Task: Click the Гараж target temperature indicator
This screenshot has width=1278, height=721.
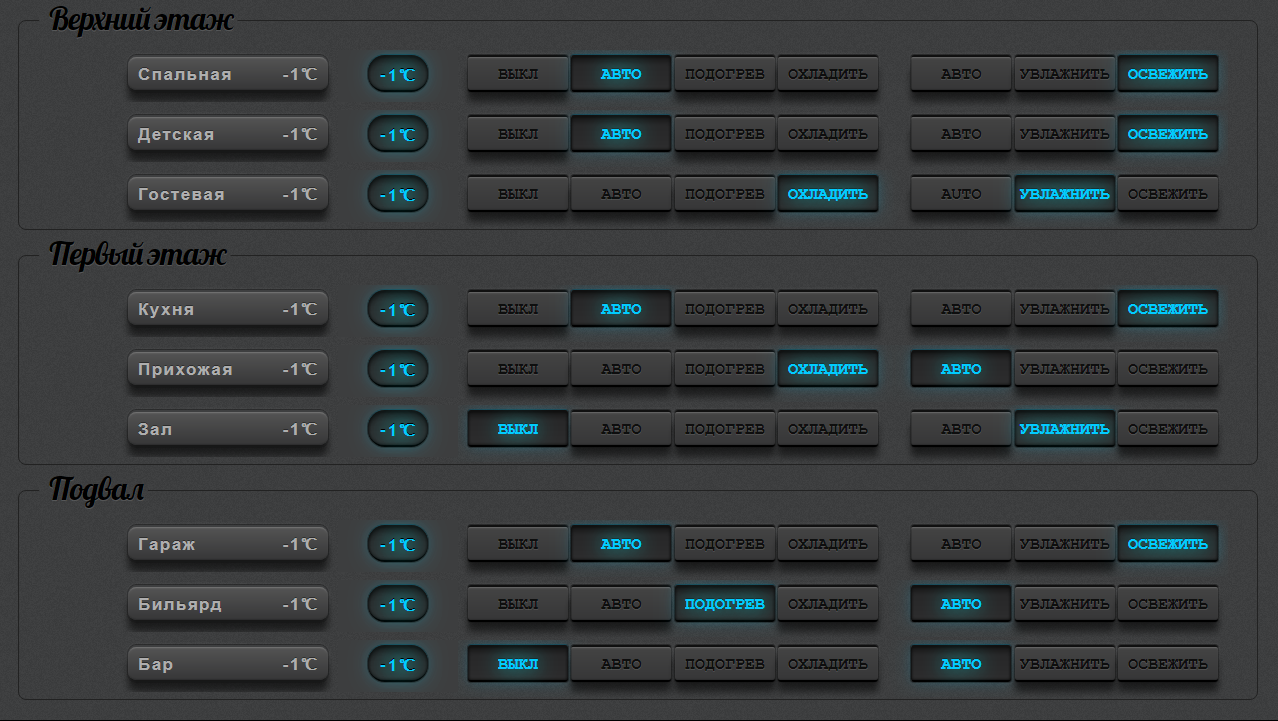Action: click(398, 545)
